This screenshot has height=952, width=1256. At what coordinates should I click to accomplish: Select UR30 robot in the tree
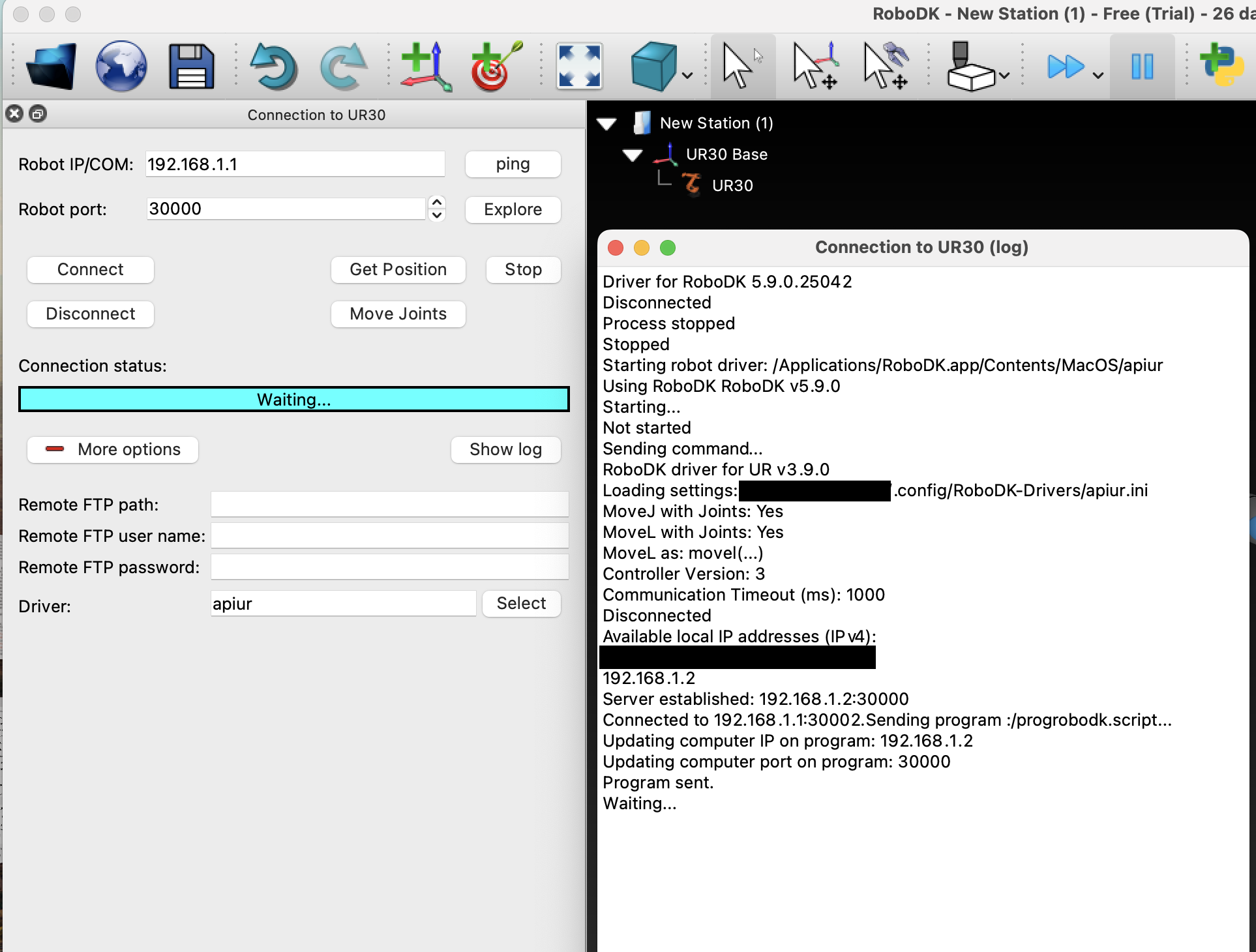[x=732, y=186]
